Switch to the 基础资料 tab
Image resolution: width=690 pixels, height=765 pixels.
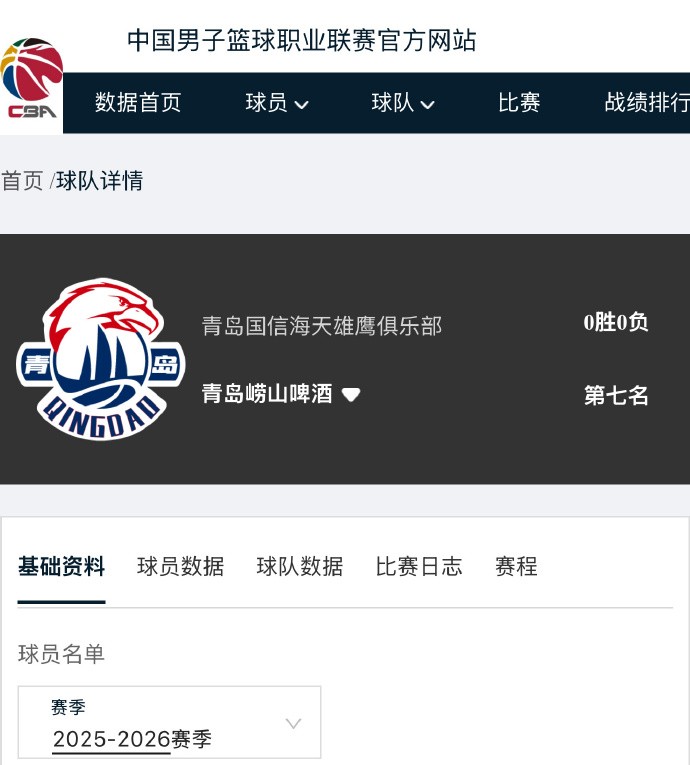[x=61, y=567]
